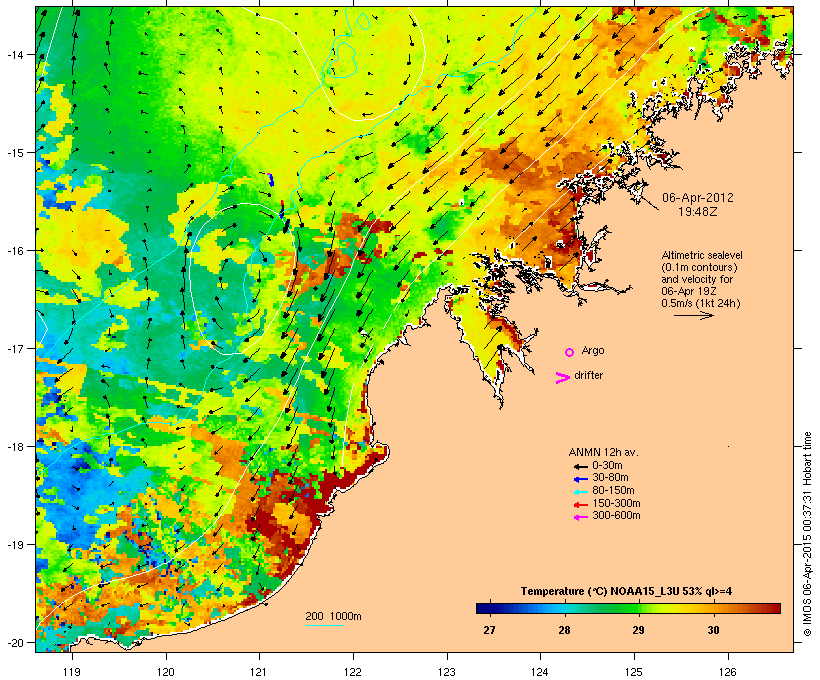Viewport: 820px width, 680px height.
Task: Click the cyan 200m depth contour line sample
Action: tap(325, 625)
